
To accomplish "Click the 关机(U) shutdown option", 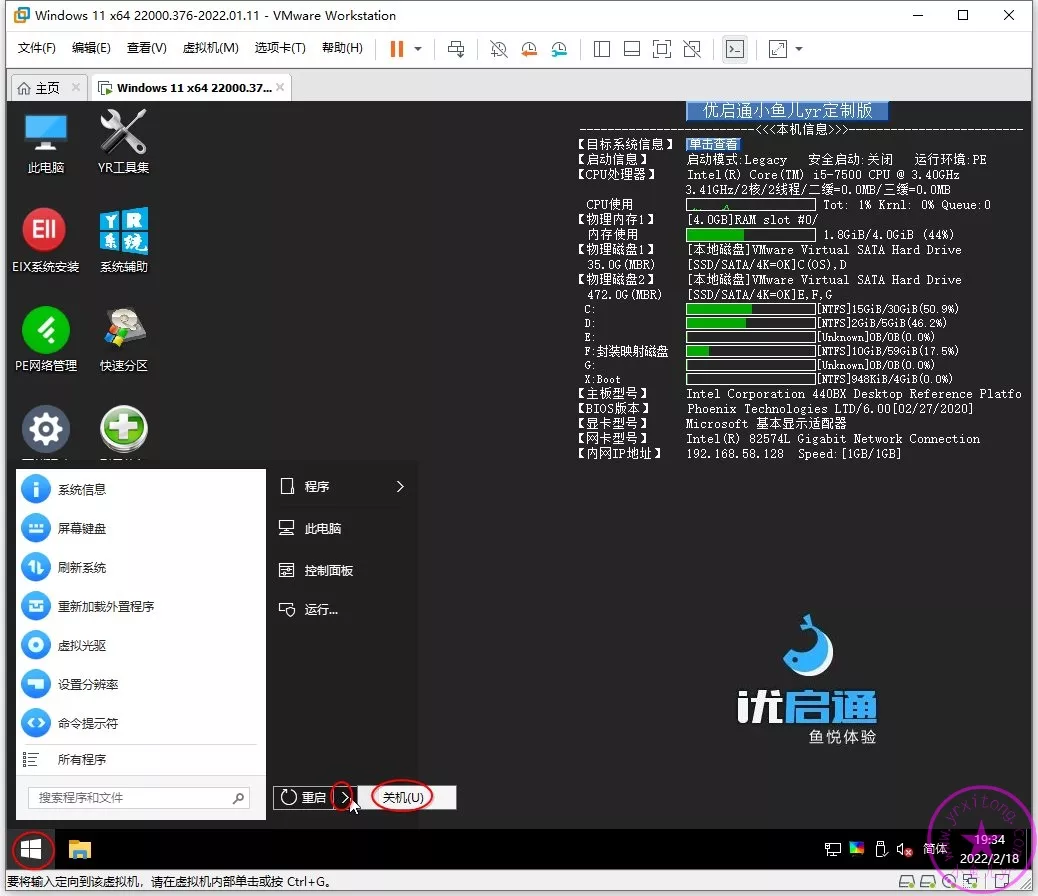I will point(403,797).
